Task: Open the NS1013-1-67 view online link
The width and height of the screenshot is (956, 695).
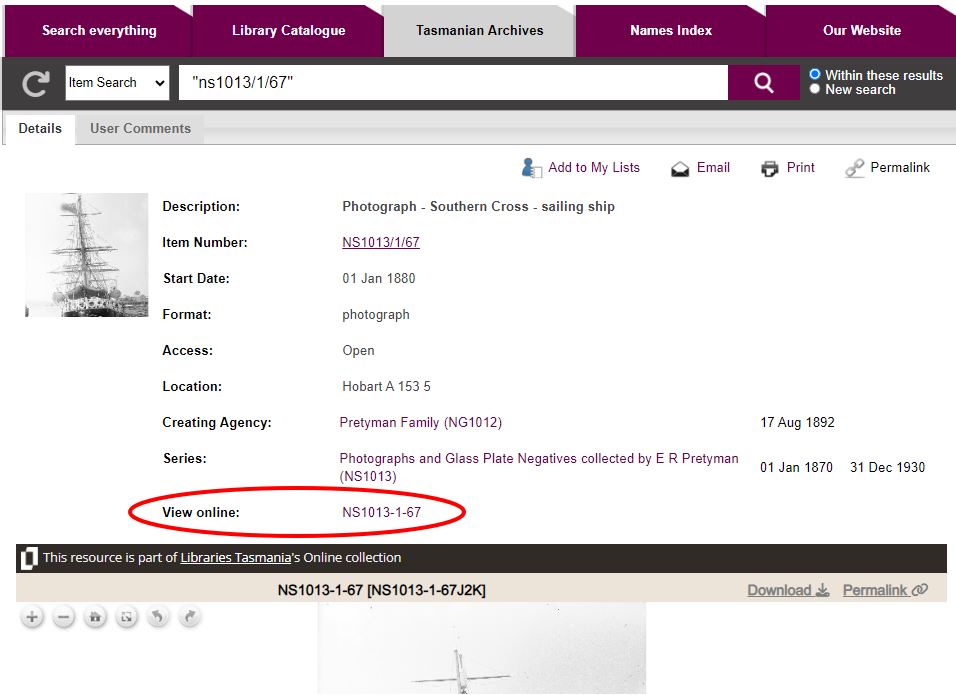Action: pos(381,513)
